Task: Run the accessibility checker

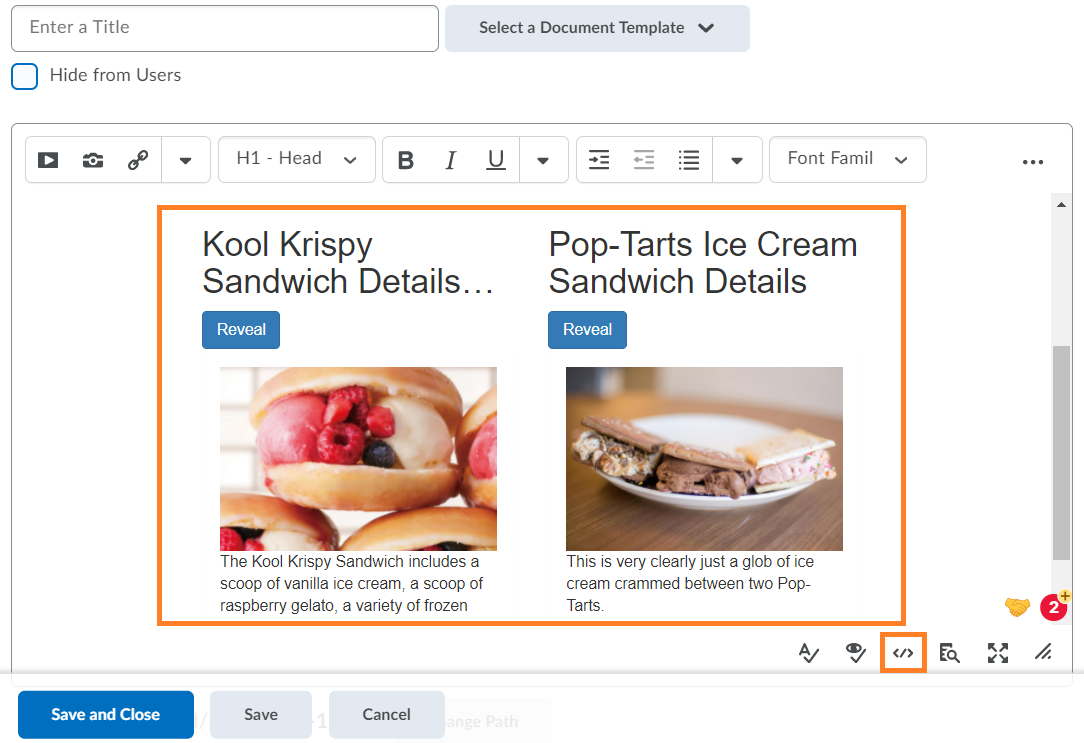Action: (808, 652)
